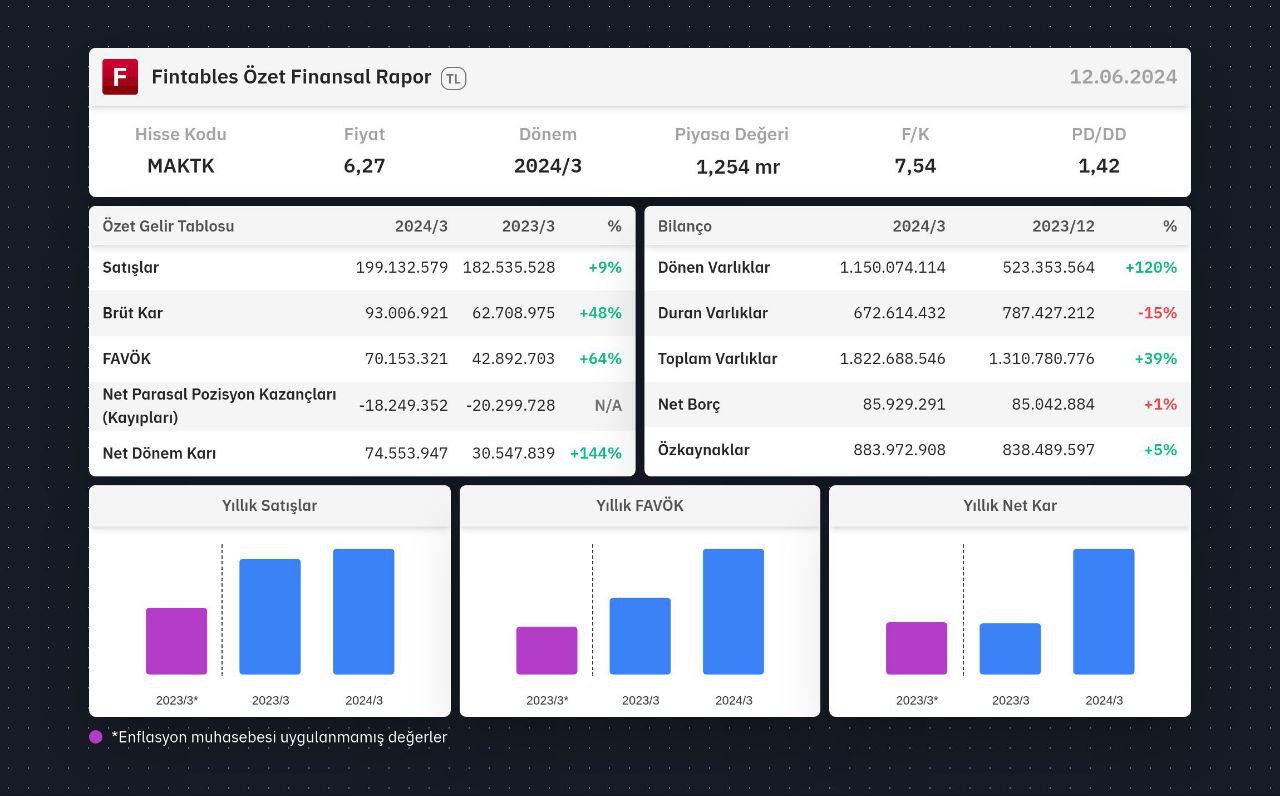Click the MAKTK stock code
This screenshot has width=1280, height=796.
(x=181, y=166)
